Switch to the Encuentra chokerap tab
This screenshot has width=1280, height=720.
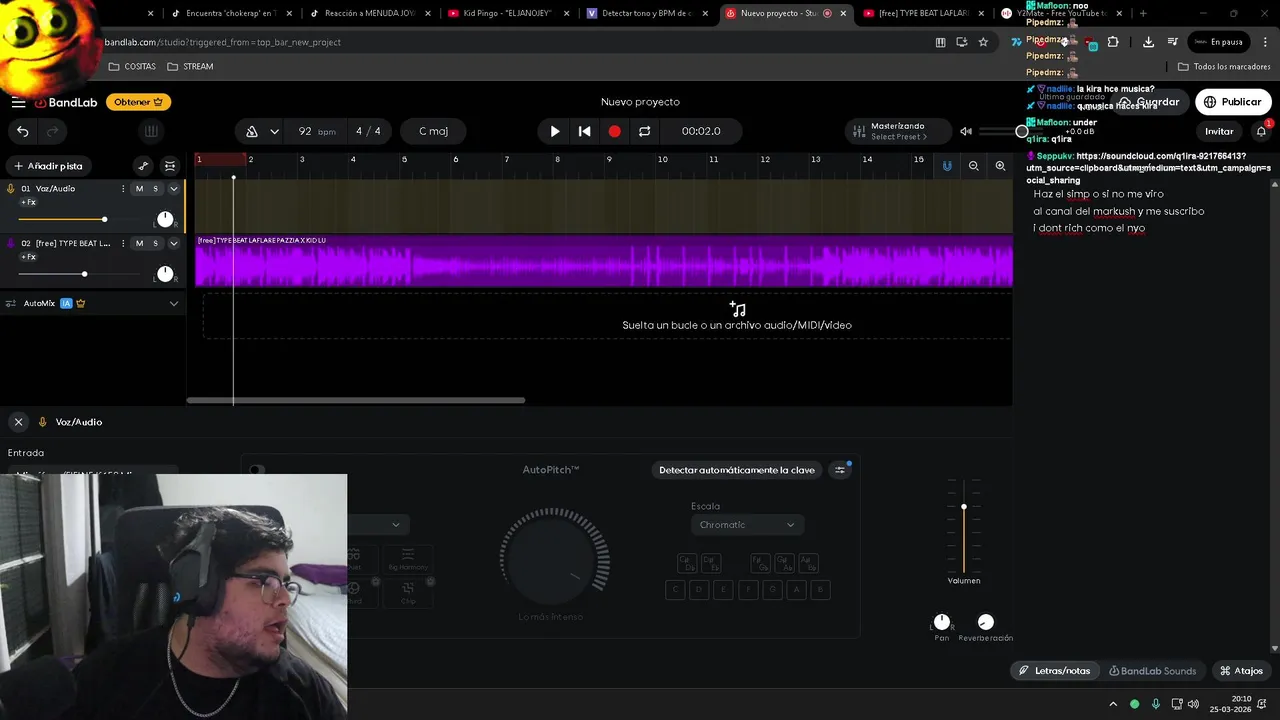click(230, 13)
